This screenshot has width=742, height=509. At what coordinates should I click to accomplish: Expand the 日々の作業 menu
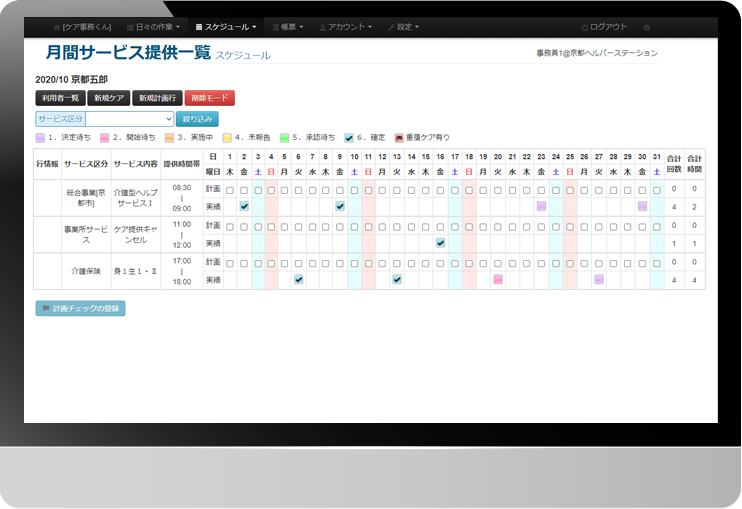tap(153, 27)
